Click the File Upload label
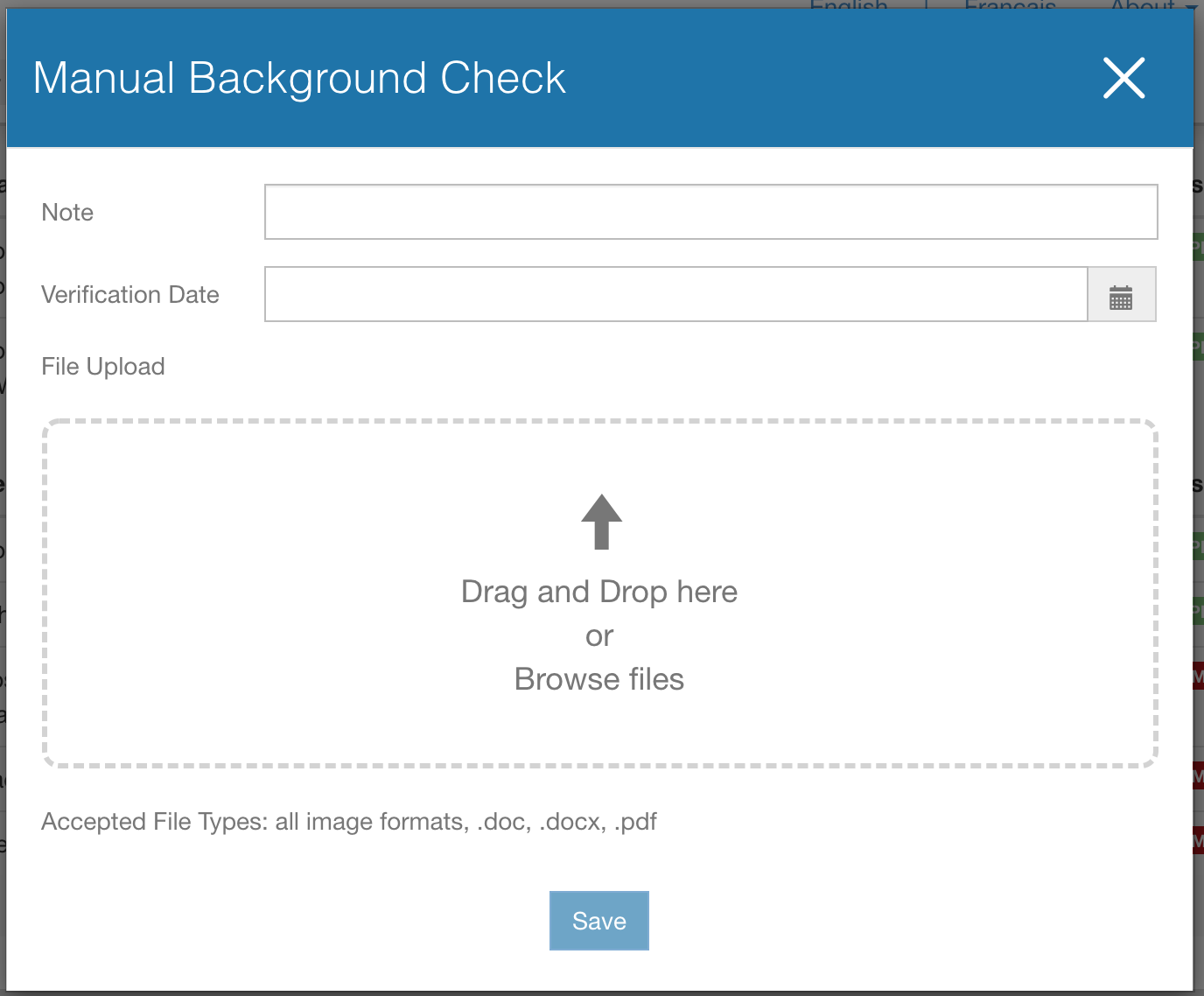Viewport: 1204px width, 996px height. pos(102,367)
